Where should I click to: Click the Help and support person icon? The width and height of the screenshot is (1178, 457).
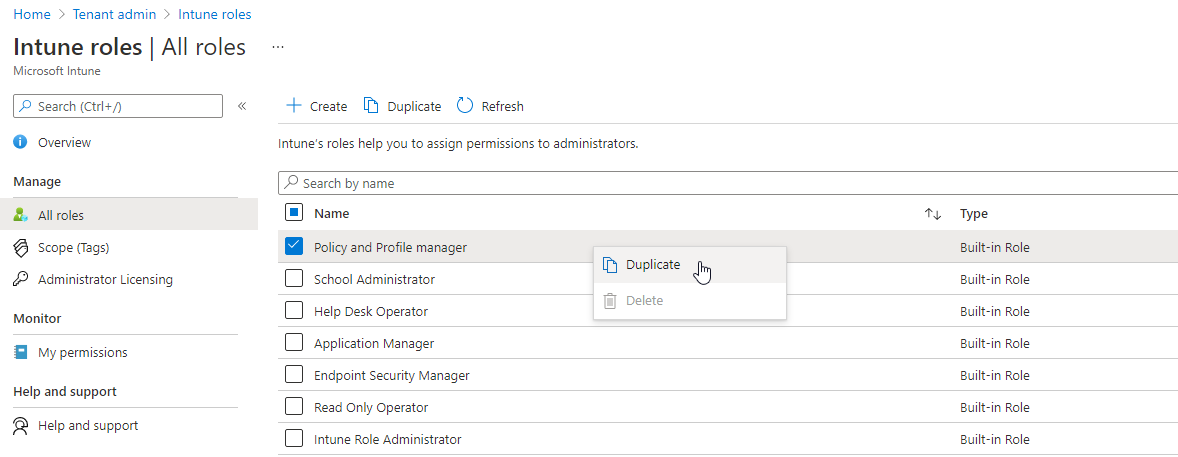coord(20,426)
